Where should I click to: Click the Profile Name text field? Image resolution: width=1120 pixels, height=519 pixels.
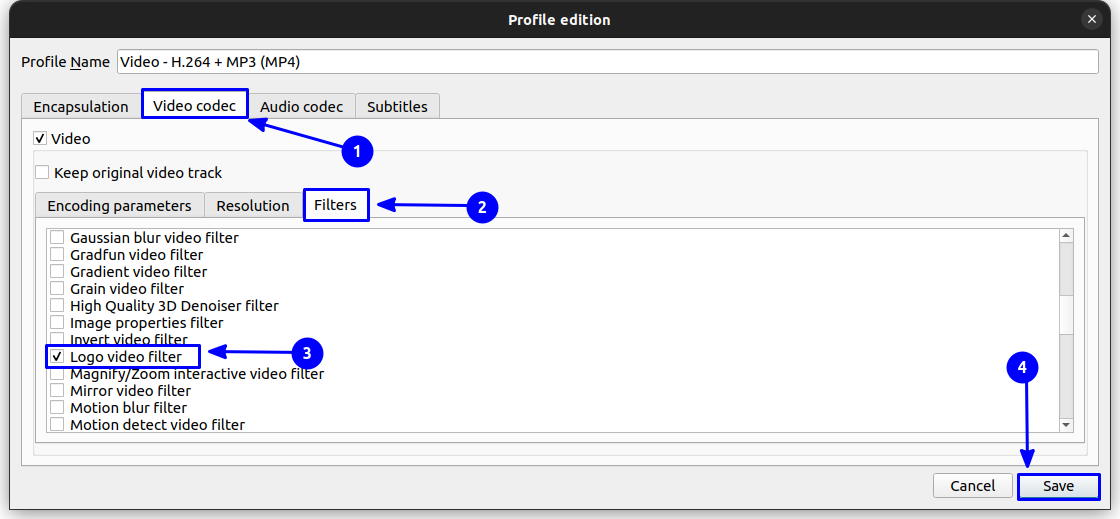(x=607, y=62)
